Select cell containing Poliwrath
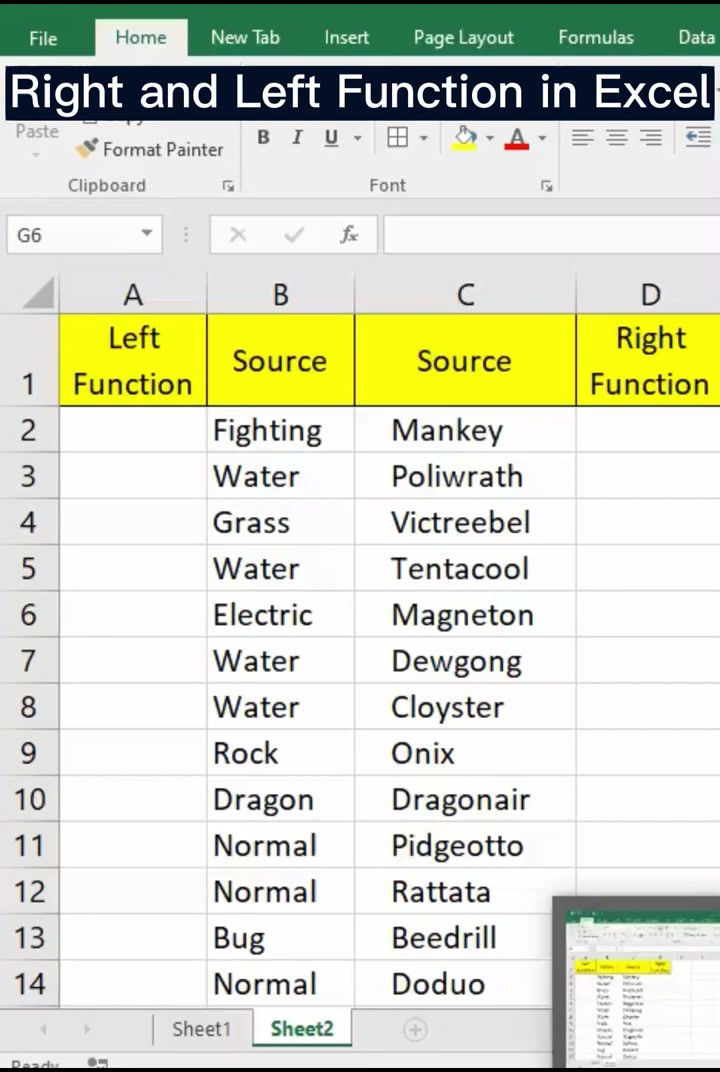This screenshot has height=1072, width=720. (x=465, y=477)
